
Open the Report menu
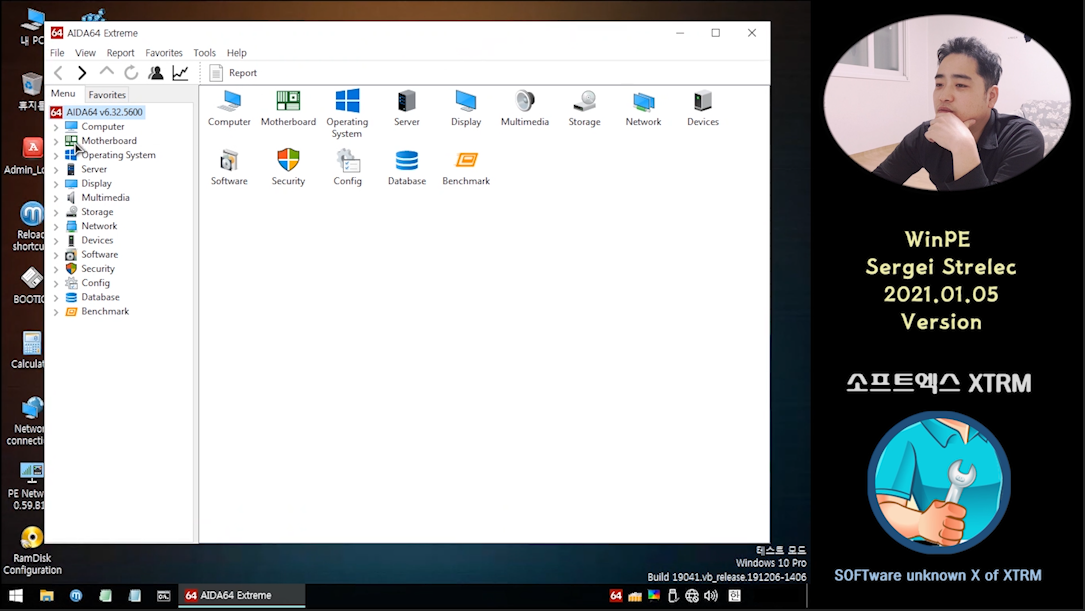[x=120, y=53]
